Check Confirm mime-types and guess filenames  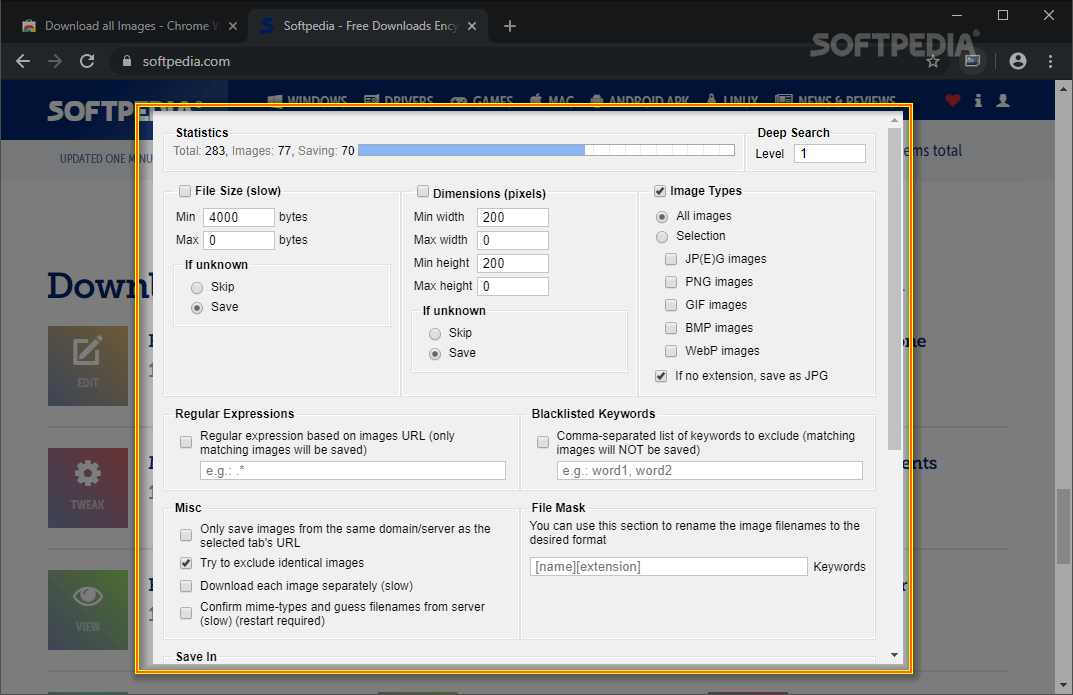pos(186,613)
